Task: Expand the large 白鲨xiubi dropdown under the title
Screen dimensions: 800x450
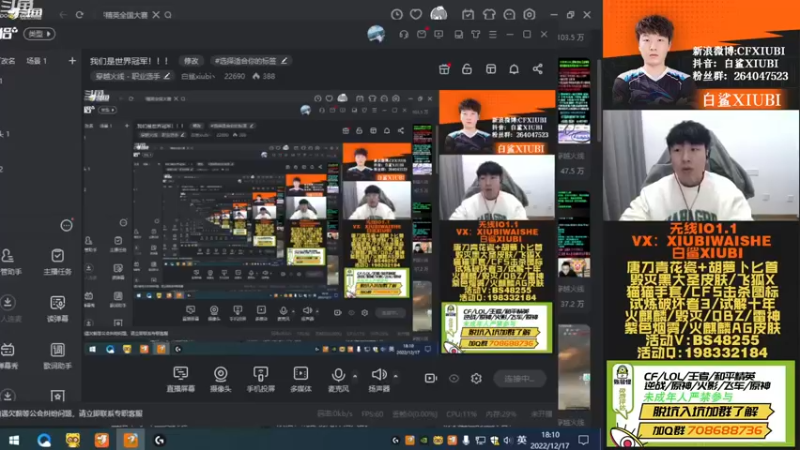Action: (198, 76)
